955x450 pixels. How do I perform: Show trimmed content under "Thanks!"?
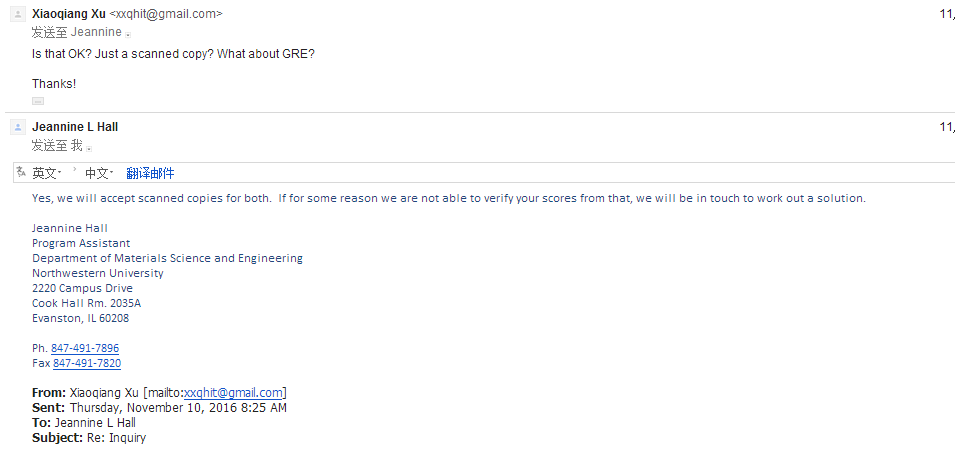(x=38, y=101)
